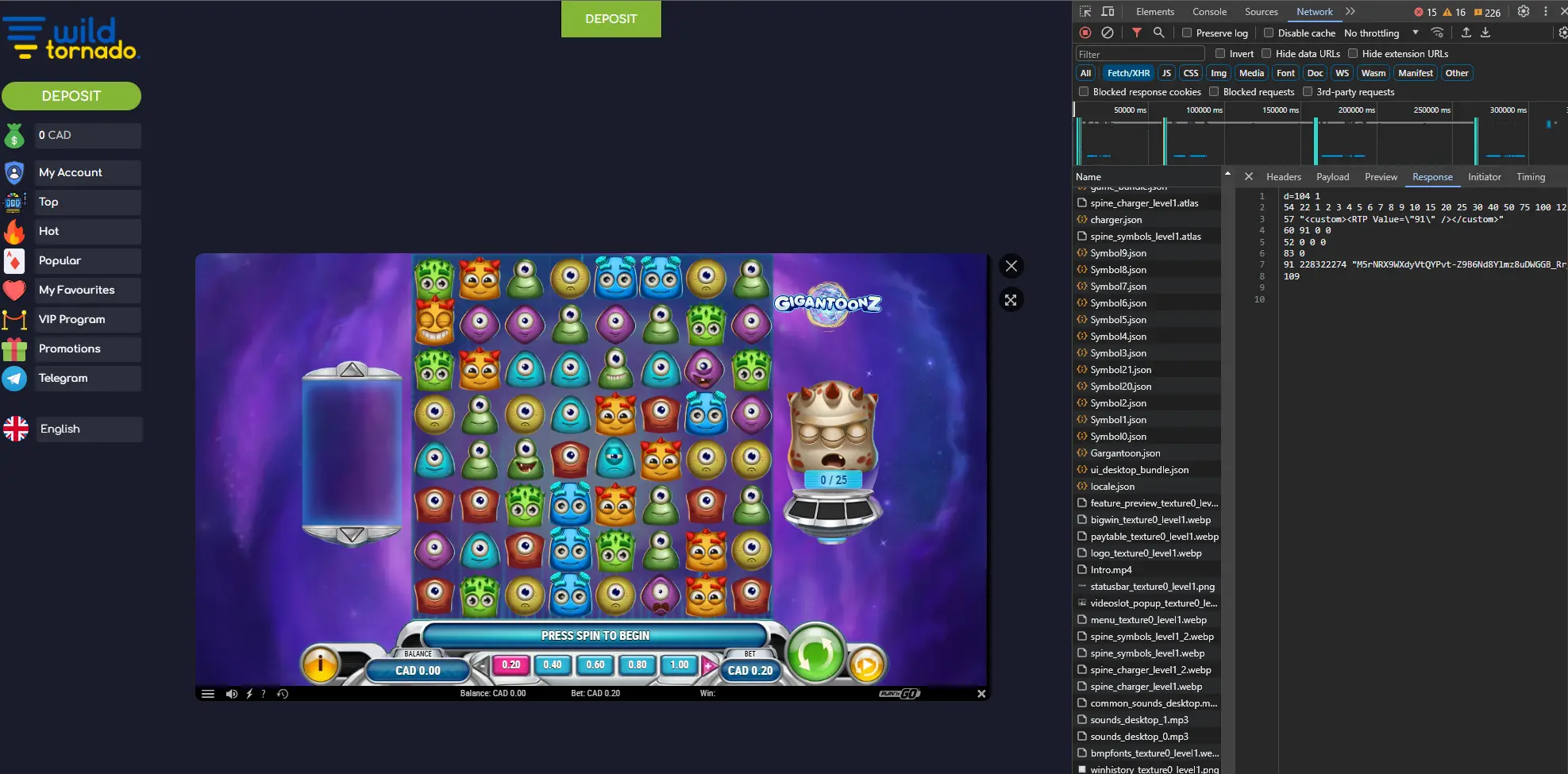Open the Headers tab
Viewport: 1568px width, 774px height.
pyautogui.click(x=1284, y=176)
